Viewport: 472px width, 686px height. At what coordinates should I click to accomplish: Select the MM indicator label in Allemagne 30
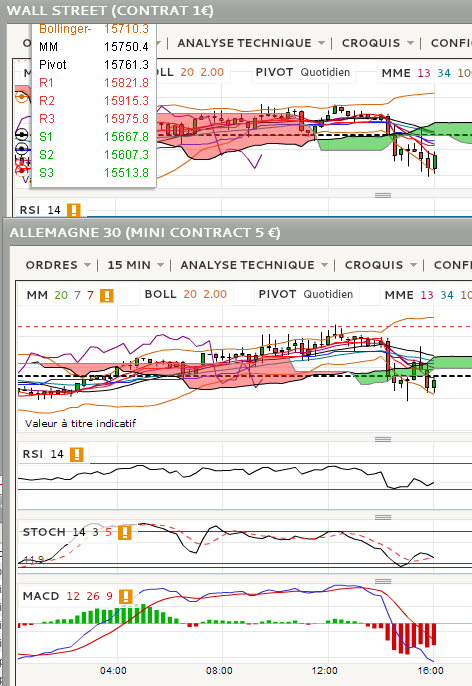click(60, 295)
